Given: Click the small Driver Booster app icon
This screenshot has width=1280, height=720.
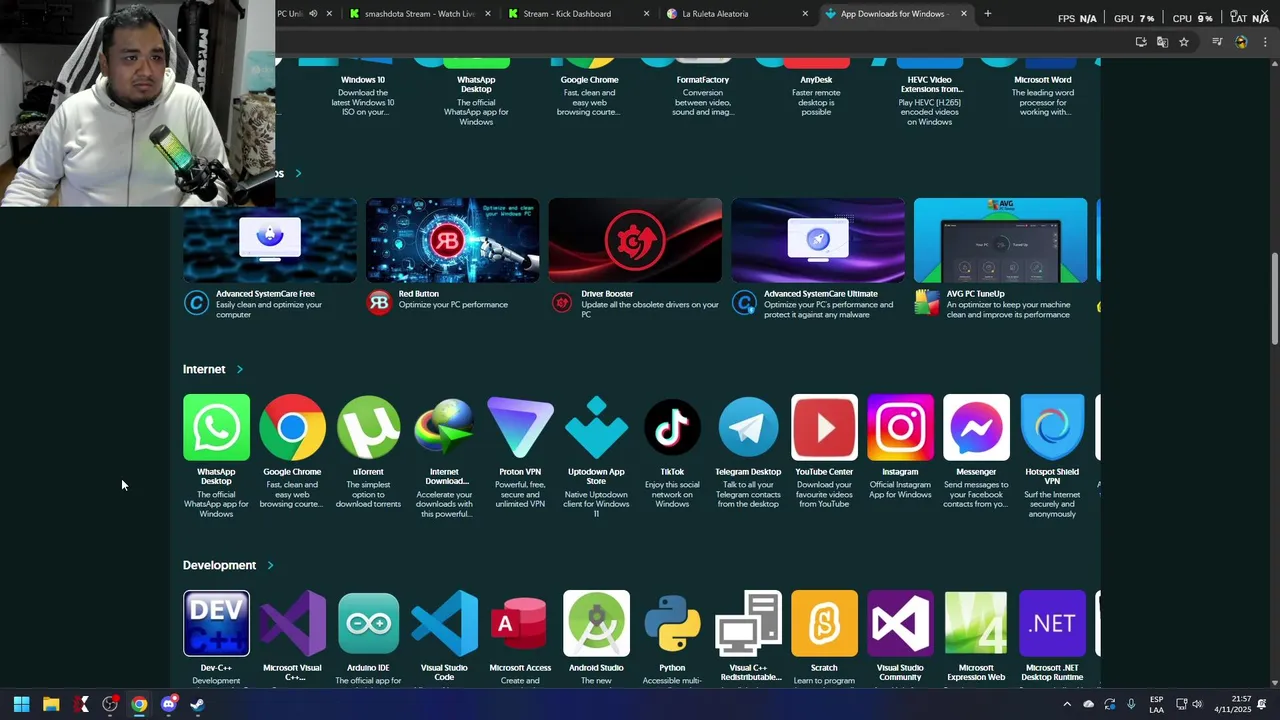Looking at the screenshot, I should (562, 302).
